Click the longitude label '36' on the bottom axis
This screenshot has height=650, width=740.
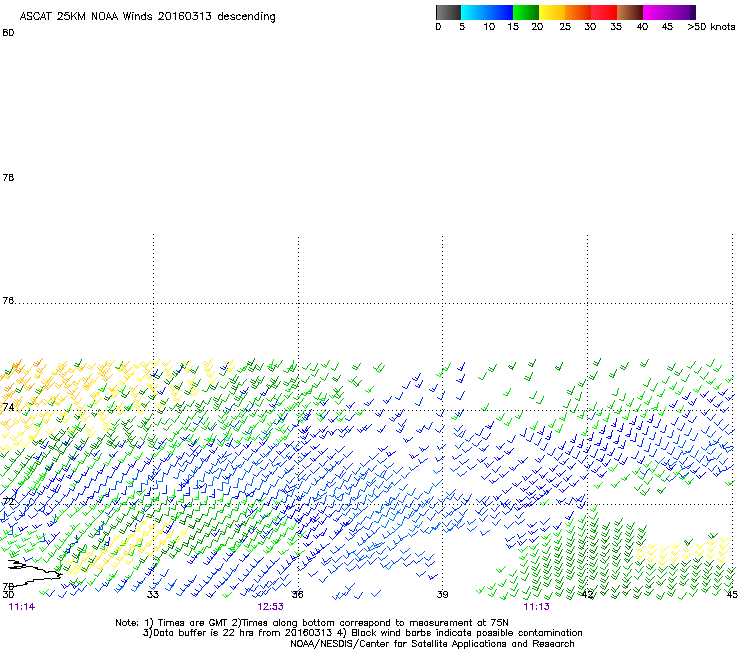[297, 594]
